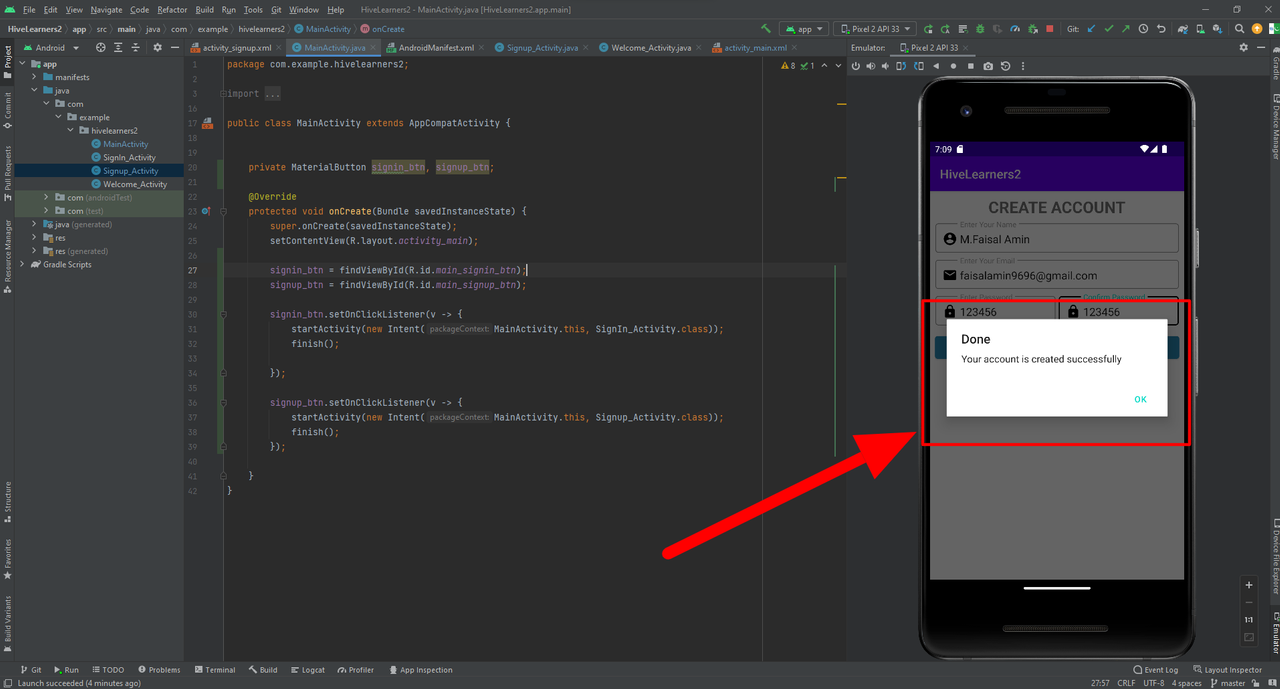Click Collapse All in project panel

[x=137, y=47]
